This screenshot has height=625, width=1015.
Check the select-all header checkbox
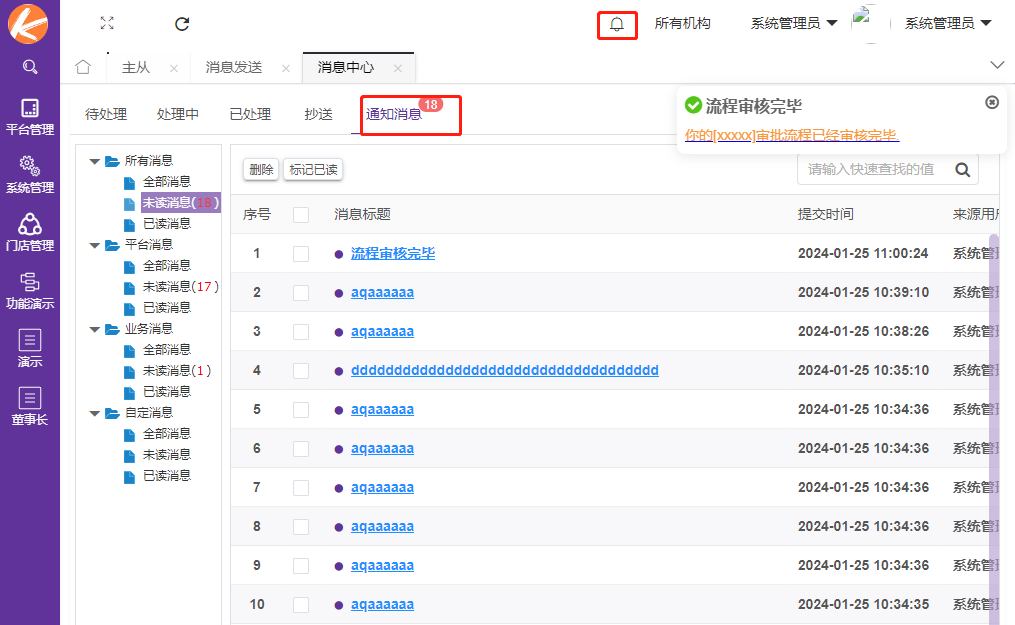(x=301, y=214)
